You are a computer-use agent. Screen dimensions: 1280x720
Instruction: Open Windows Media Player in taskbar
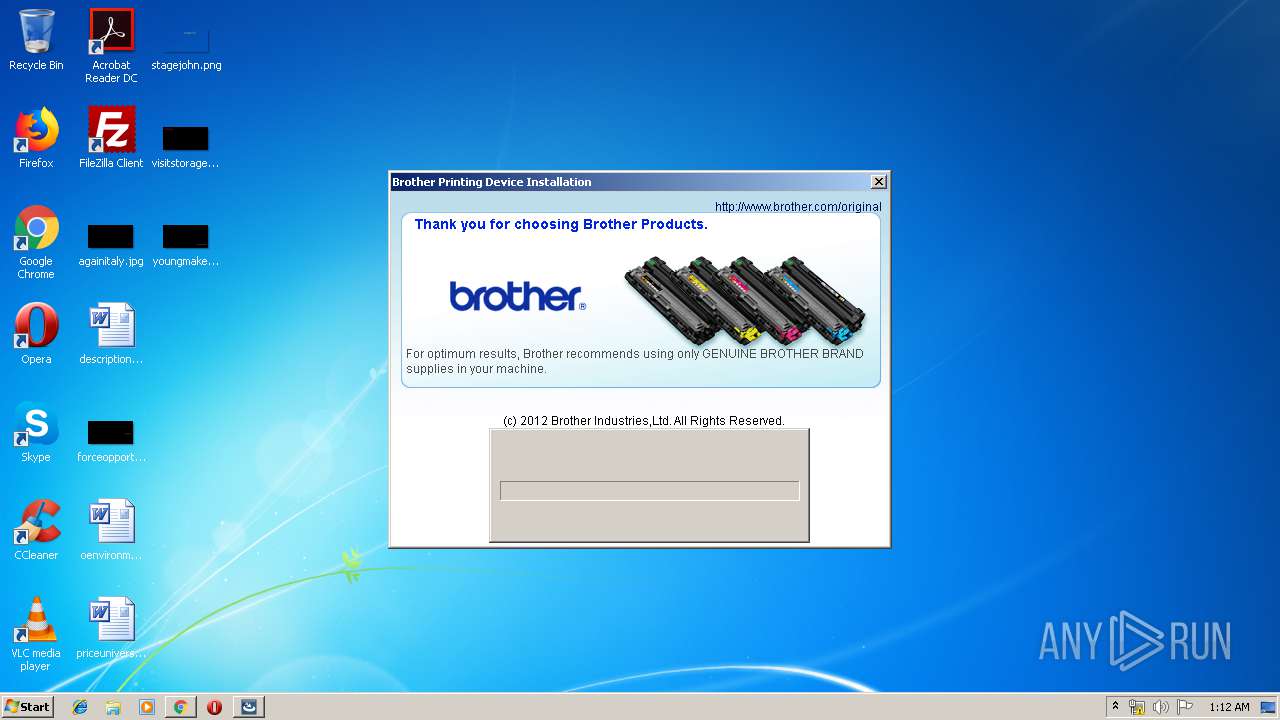147,707
